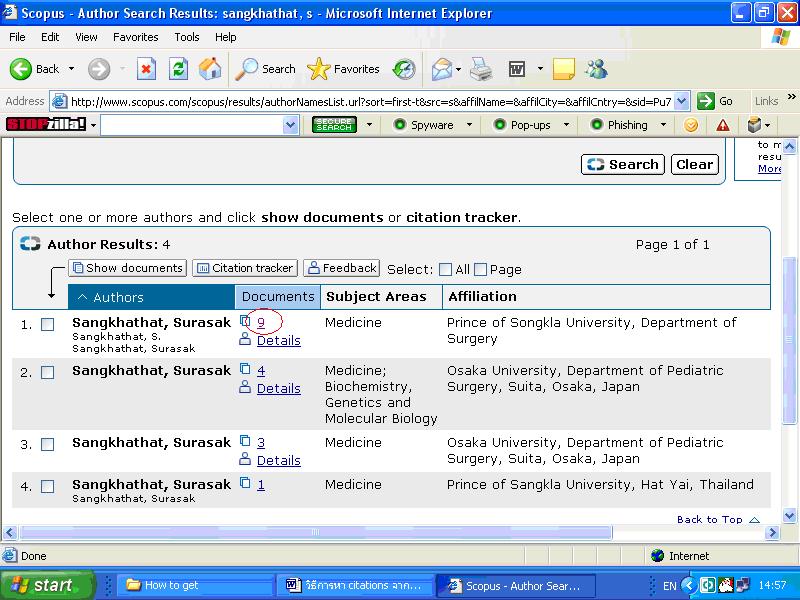Open the View menu
The image size is (800, 600).
pos(86,37)
